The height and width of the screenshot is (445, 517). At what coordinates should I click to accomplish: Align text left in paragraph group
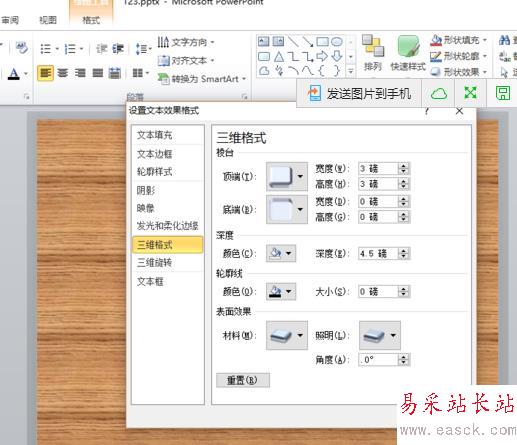(x=45, y=73)
